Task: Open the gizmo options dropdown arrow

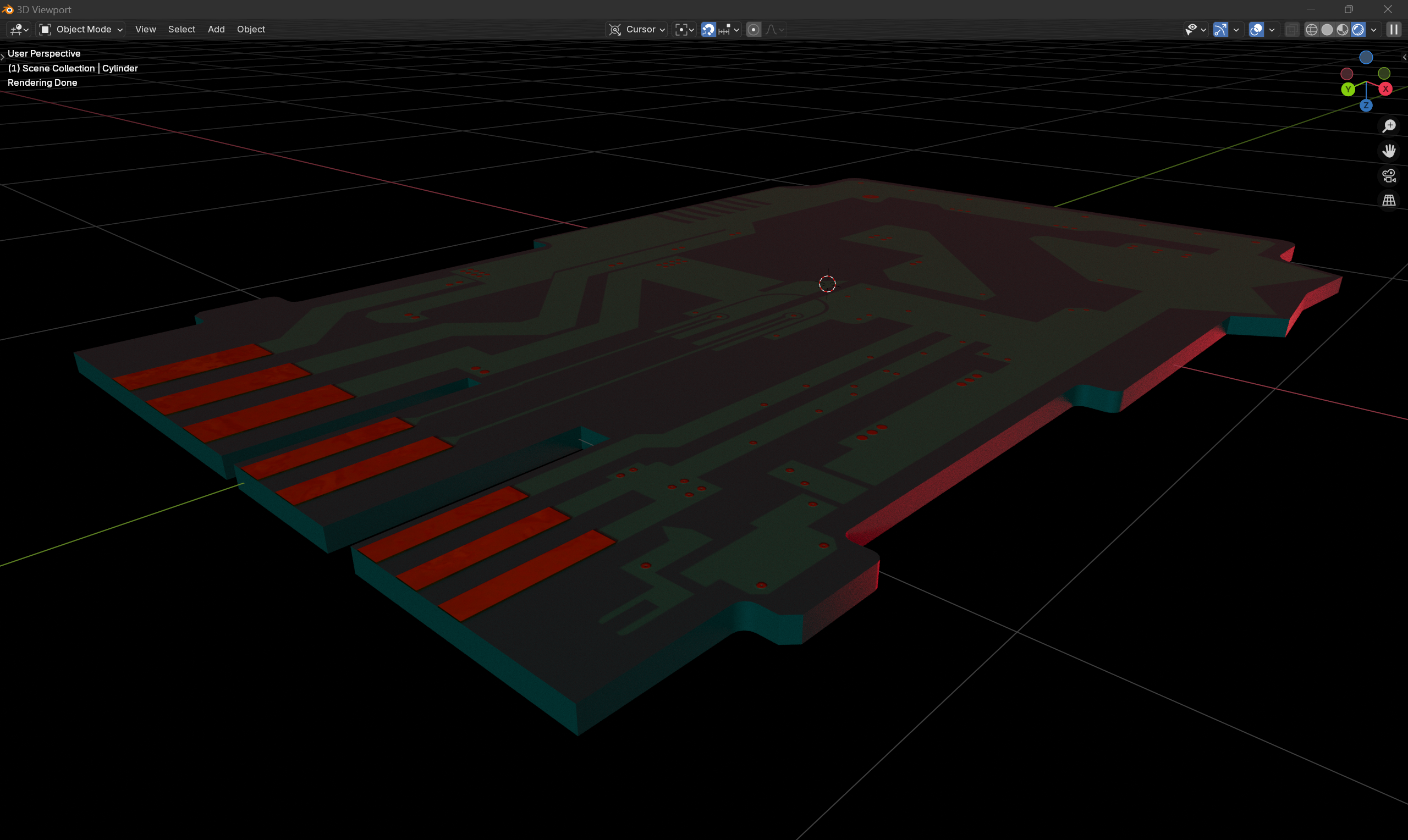Action: pos(1236,30)
